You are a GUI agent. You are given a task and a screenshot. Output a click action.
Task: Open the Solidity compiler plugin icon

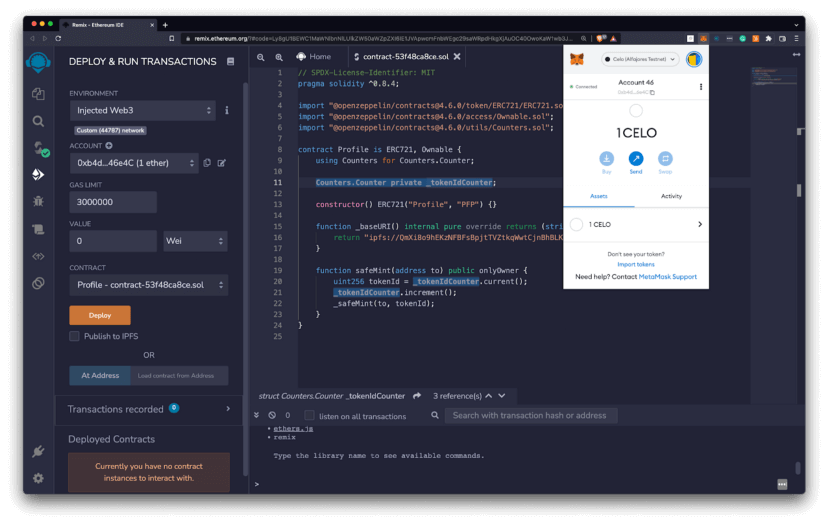pos(38,148)
